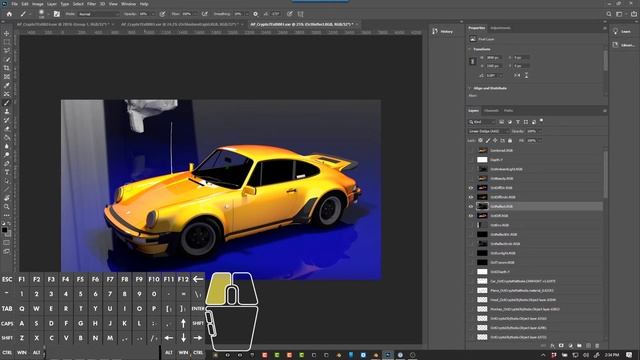Open Windows notification center in taskbar
Image resolution: width=640 pixels, height=360 pixels.
click(x=629, y=355)
